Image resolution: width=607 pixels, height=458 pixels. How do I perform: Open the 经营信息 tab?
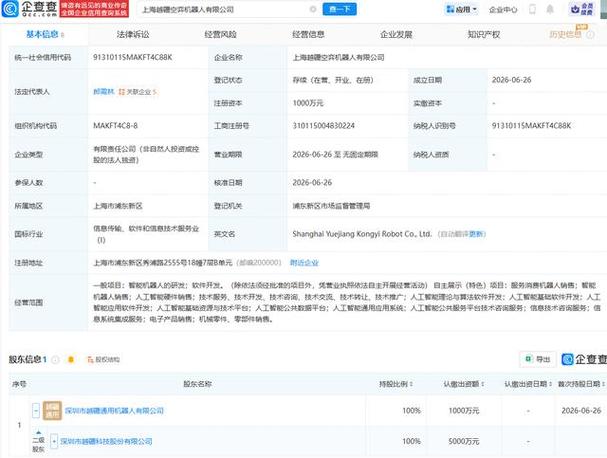(x=308, y=34)
